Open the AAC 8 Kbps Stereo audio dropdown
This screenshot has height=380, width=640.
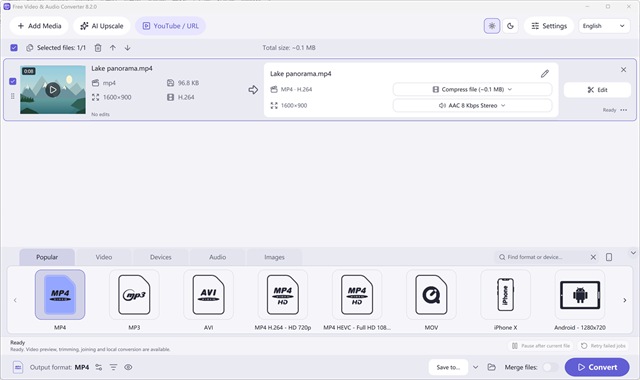[472, 105]
